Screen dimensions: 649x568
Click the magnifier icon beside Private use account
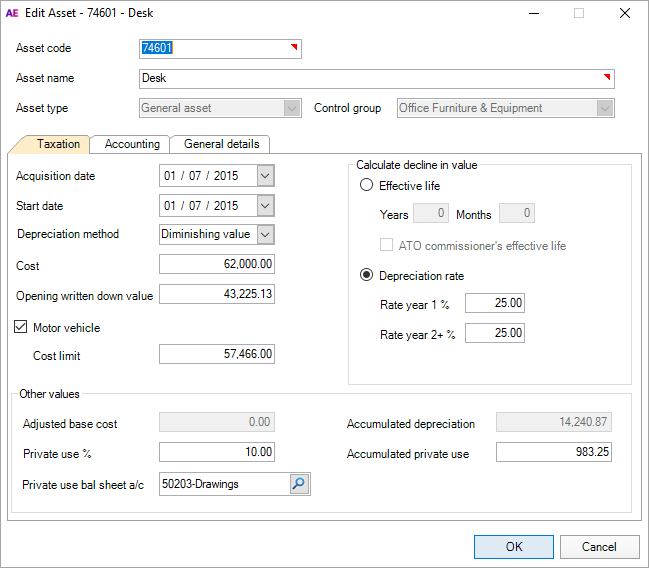click(x=300, y=484)
